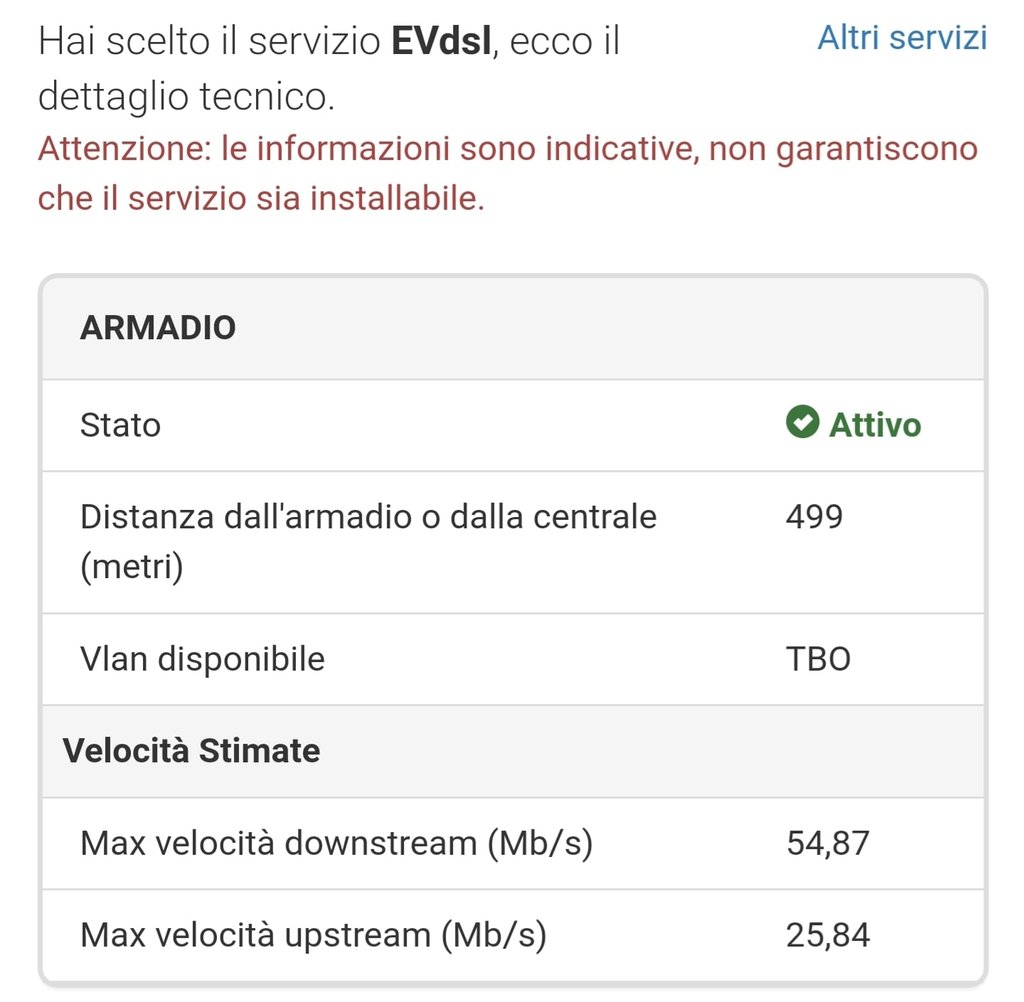Click the Vlan disponibile label
The height and width of the screenshot is (1002, 1024).
(202, 659)
